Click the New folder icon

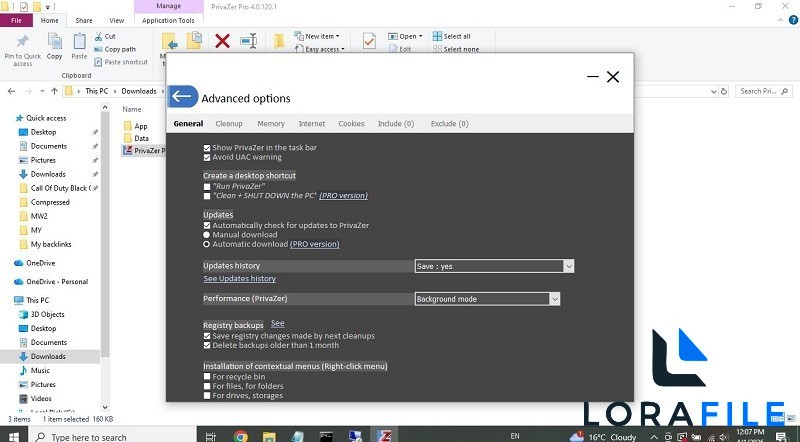coord(279,41)
